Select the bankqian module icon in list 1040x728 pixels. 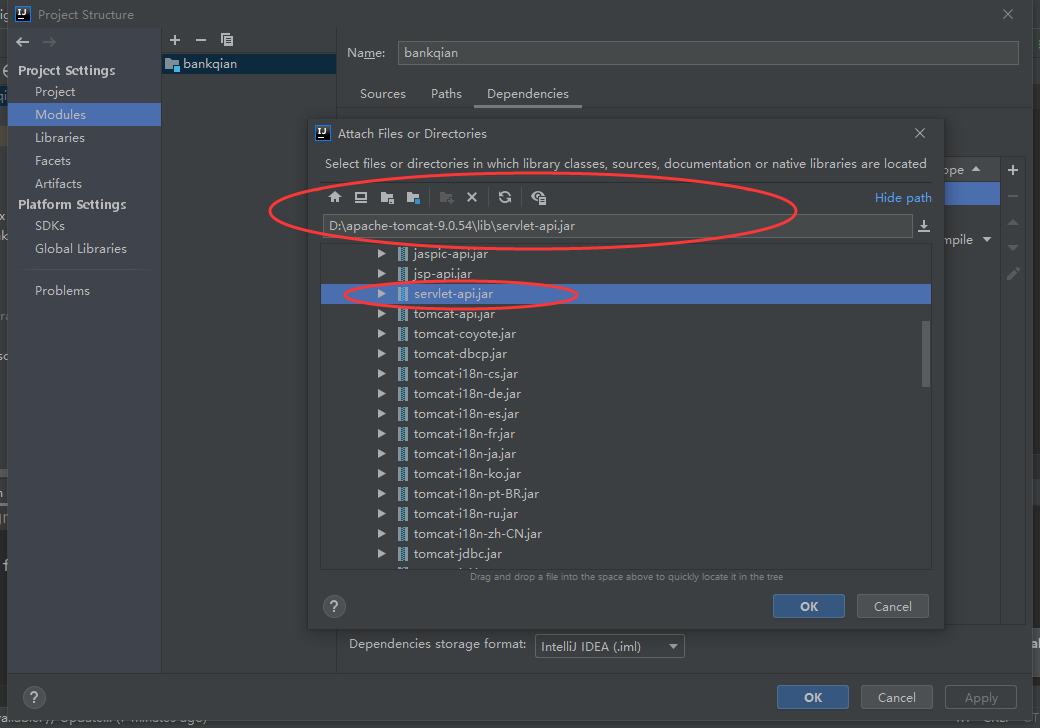pyautogui.click(x=172, y=64)
